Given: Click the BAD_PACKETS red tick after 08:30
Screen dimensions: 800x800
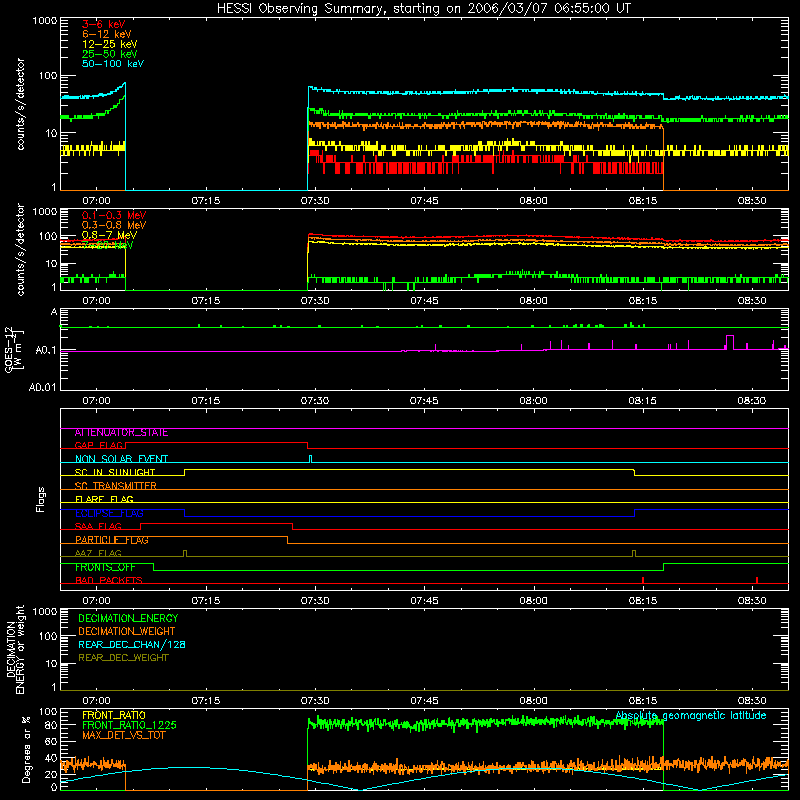Looking at the screenshot, I should pyautogui.click(x=757, y=580).
